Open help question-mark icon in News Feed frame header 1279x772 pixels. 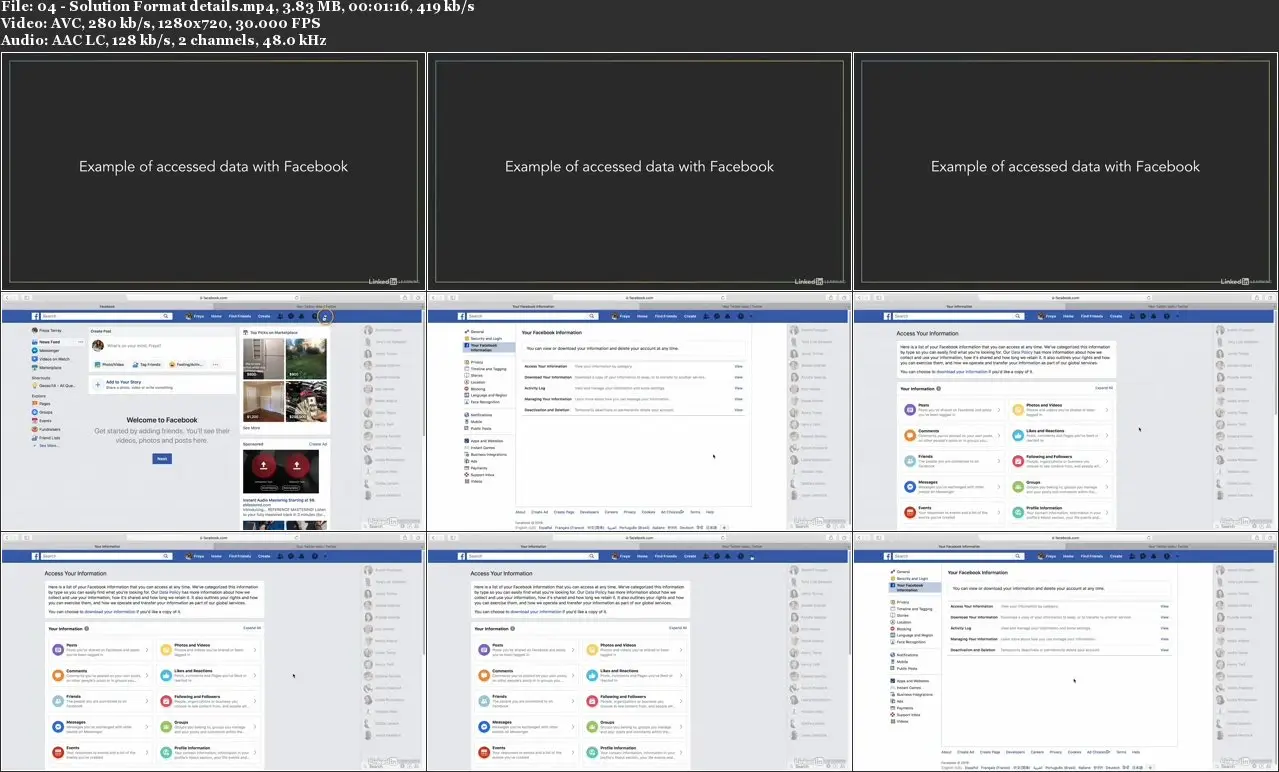(315, 316)
